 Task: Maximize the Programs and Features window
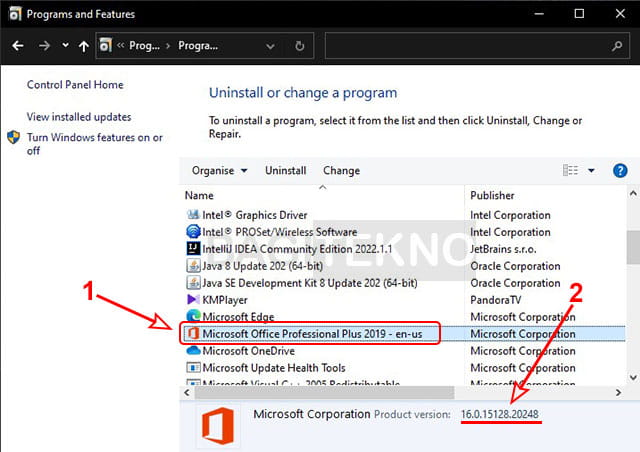pos(579,13)
